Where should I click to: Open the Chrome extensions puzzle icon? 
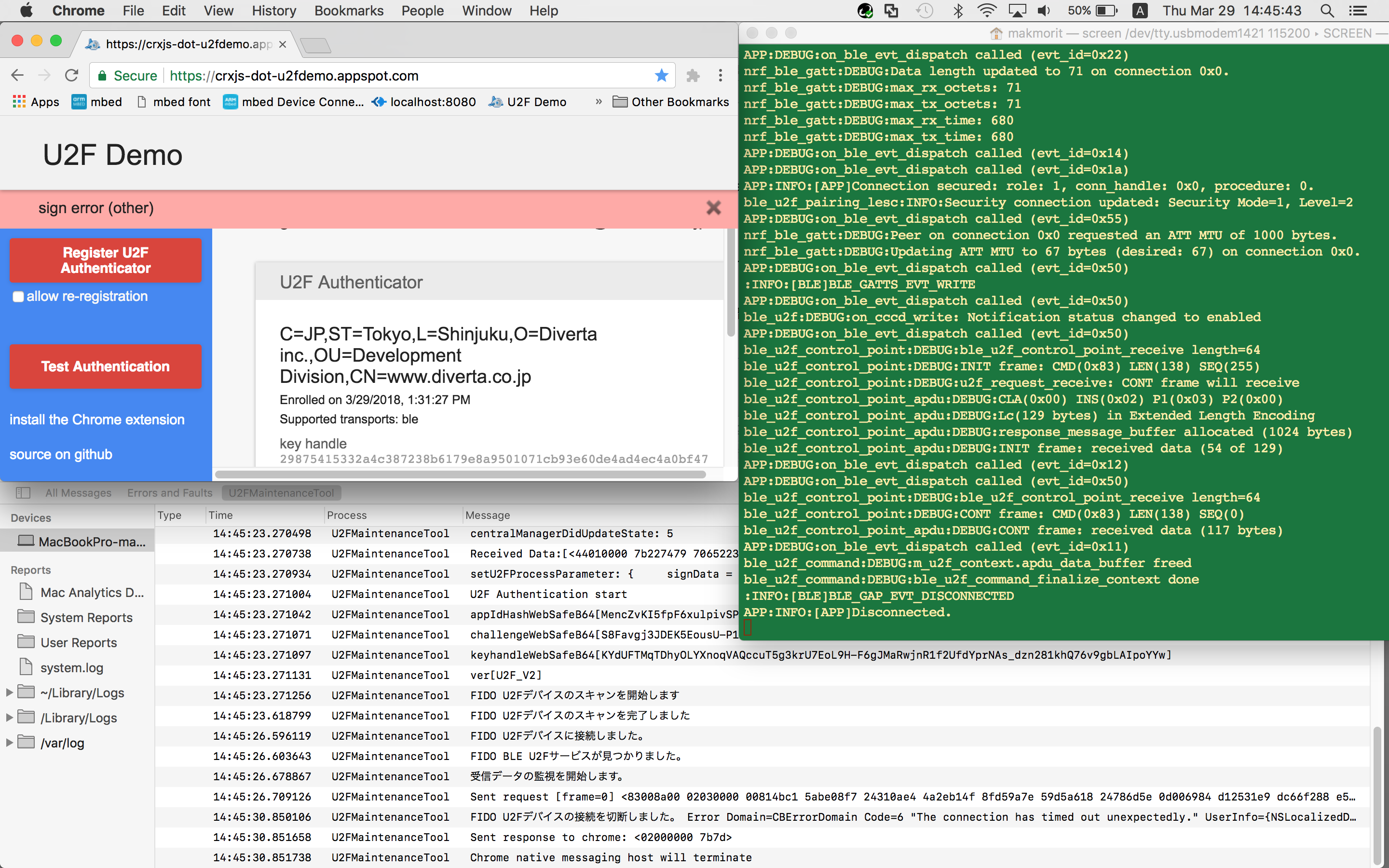click(693, 75)
